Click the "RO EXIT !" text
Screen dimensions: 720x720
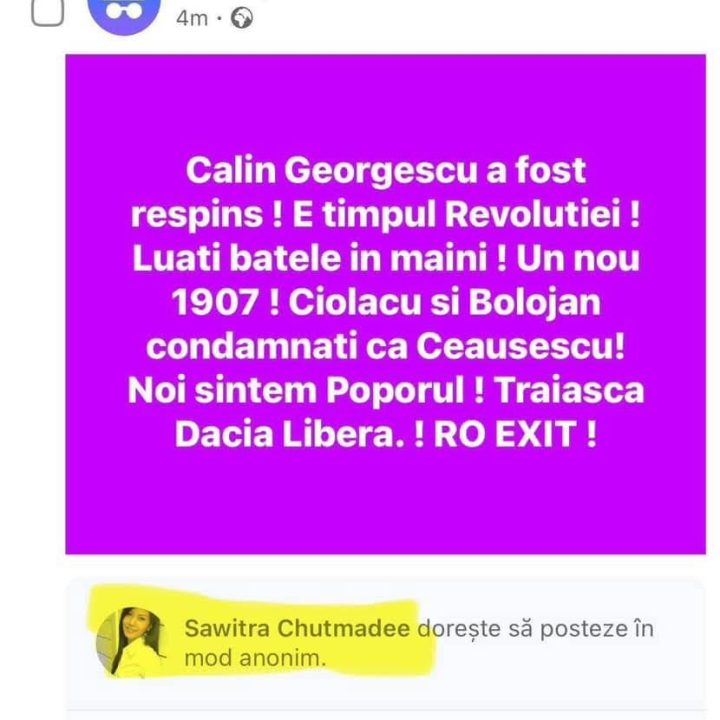coord(515,434)
